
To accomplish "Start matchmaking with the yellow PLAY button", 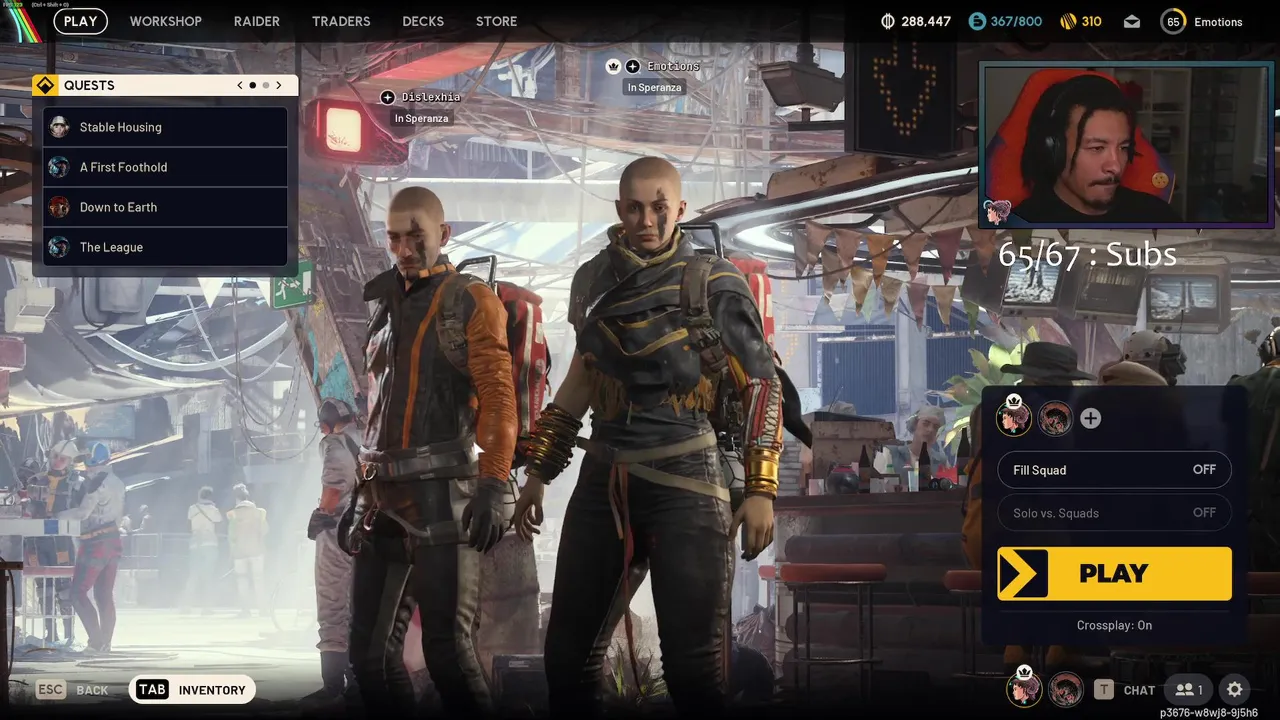I will coord(1114,573).
